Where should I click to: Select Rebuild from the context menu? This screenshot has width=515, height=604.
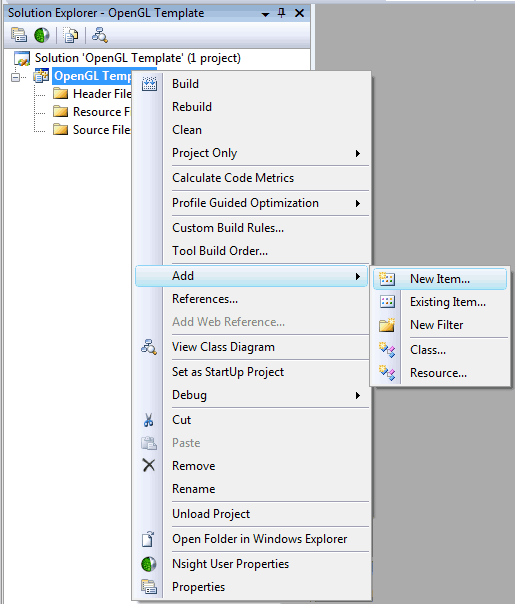(192, 107)
